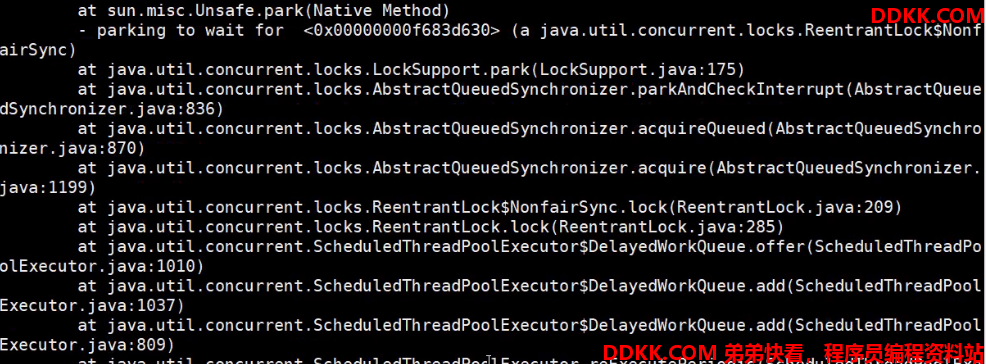Click the 'nizer.java:870)' wrapped text
The width and height of the screenshot is (986, 364).
pos(72,148)
